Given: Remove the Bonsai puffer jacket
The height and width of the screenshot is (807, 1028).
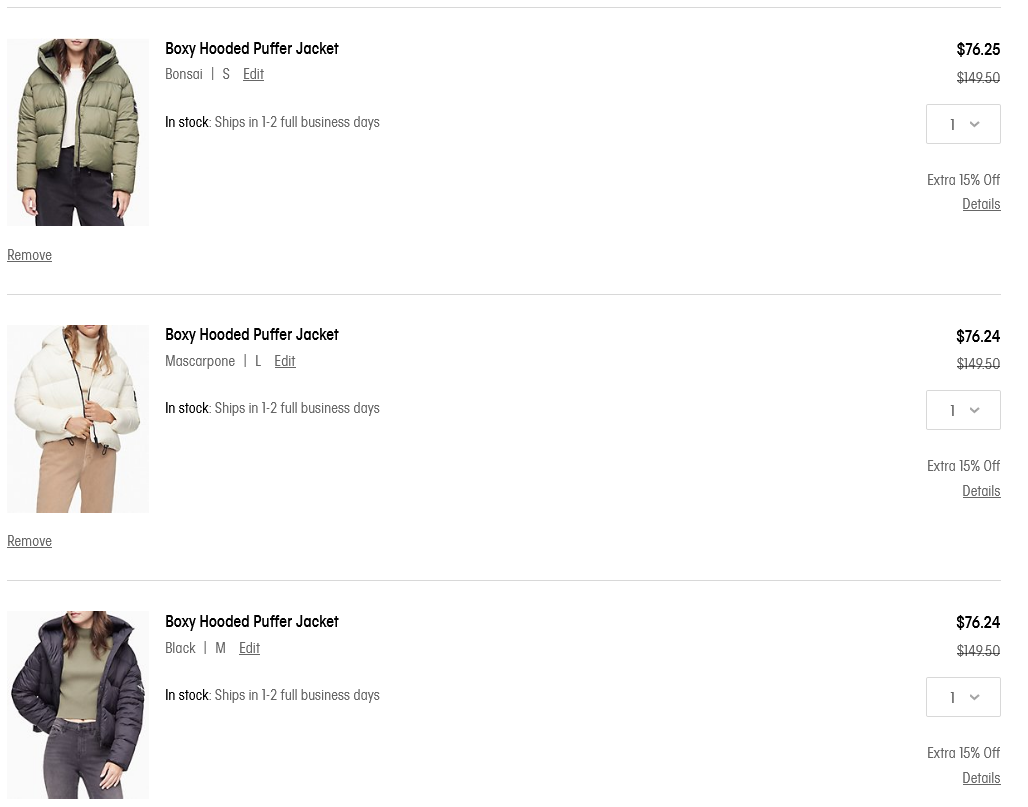Looking at the screenshot, I should 30,255.
